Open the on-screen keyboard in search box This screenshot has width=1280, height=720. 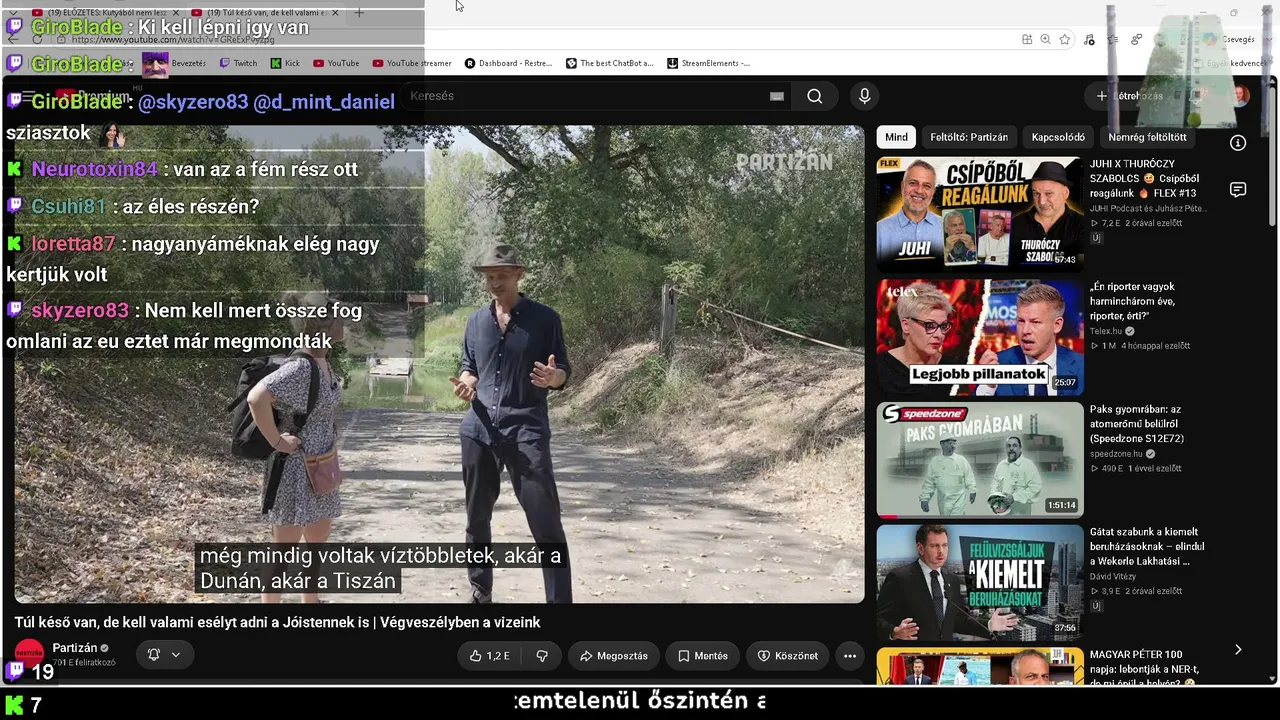(x=777, y=96)
